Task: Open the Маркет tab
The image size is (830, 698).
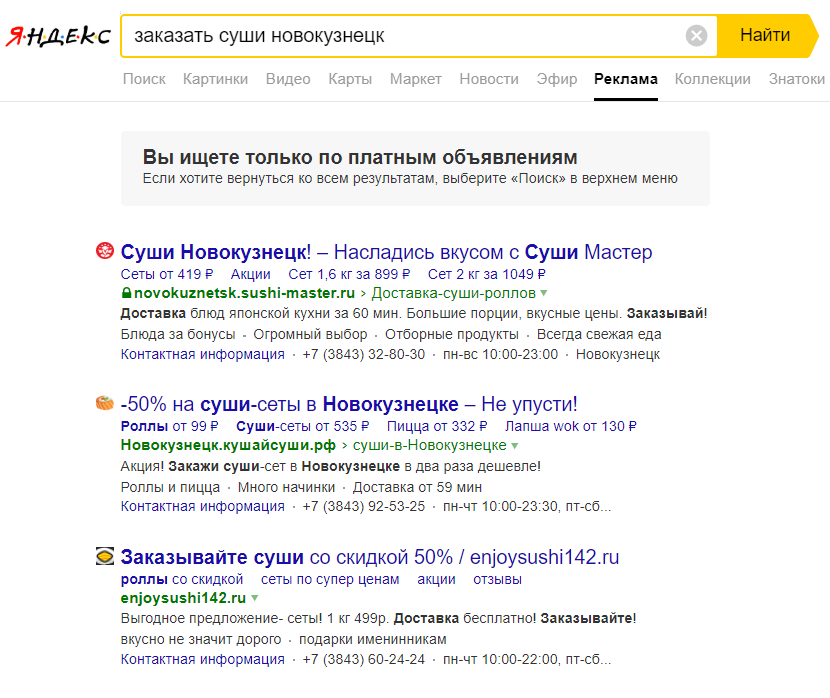Action: coord(416,79)
